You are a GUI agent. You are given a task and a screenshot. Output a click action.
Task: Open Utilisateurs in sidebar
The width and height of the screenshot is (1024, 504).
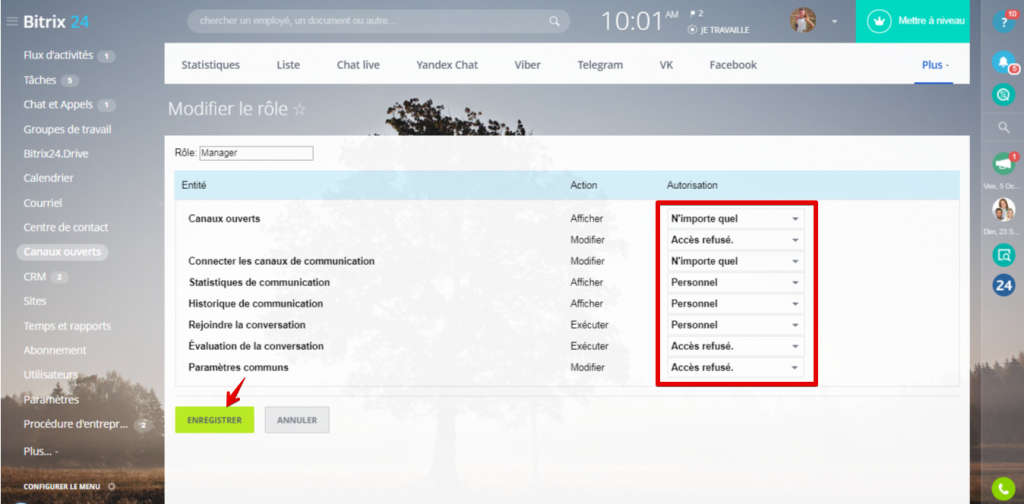[50, 375]
